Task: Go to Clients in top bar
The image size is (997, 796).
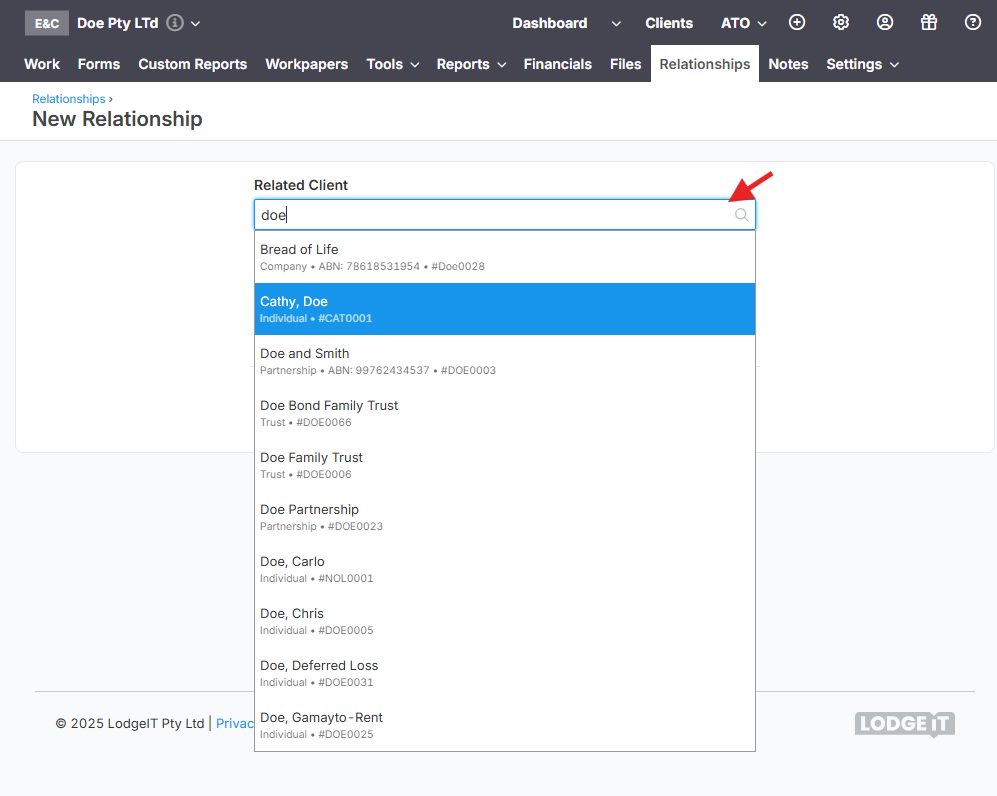Action: pos(669,24)
